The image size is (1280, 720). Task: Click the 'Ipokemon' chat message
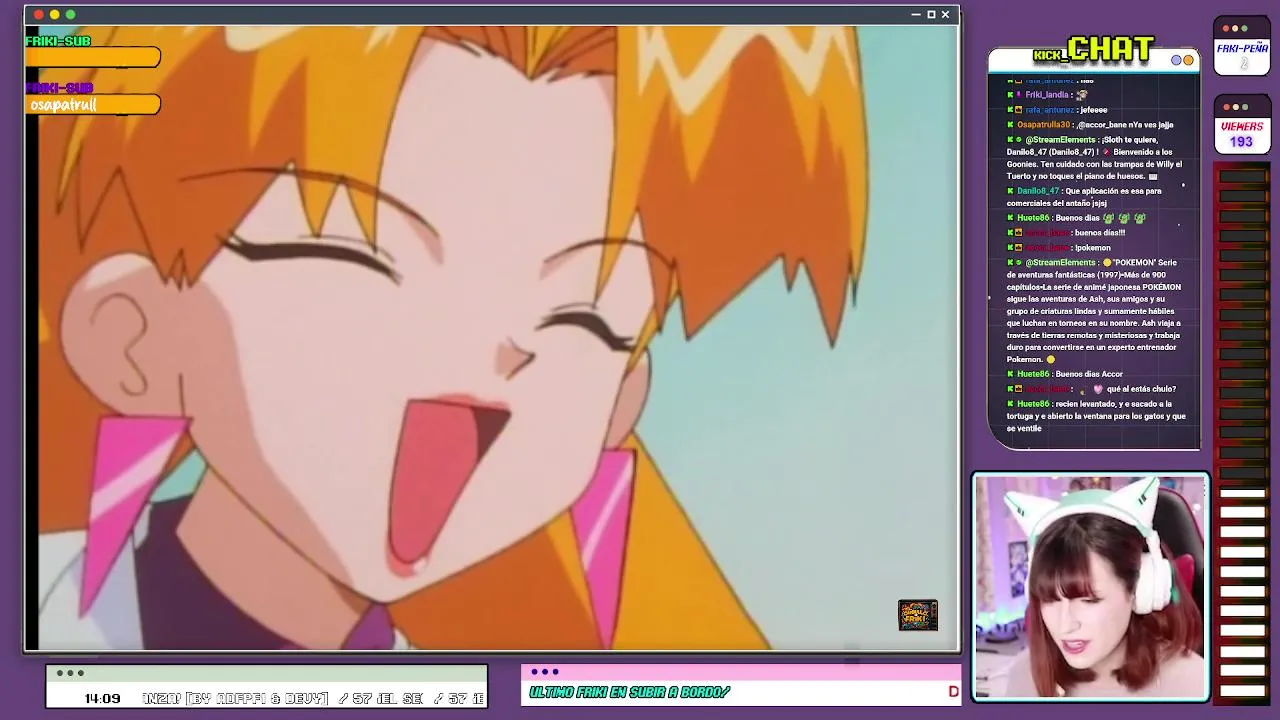click(x=1092, y=248)
